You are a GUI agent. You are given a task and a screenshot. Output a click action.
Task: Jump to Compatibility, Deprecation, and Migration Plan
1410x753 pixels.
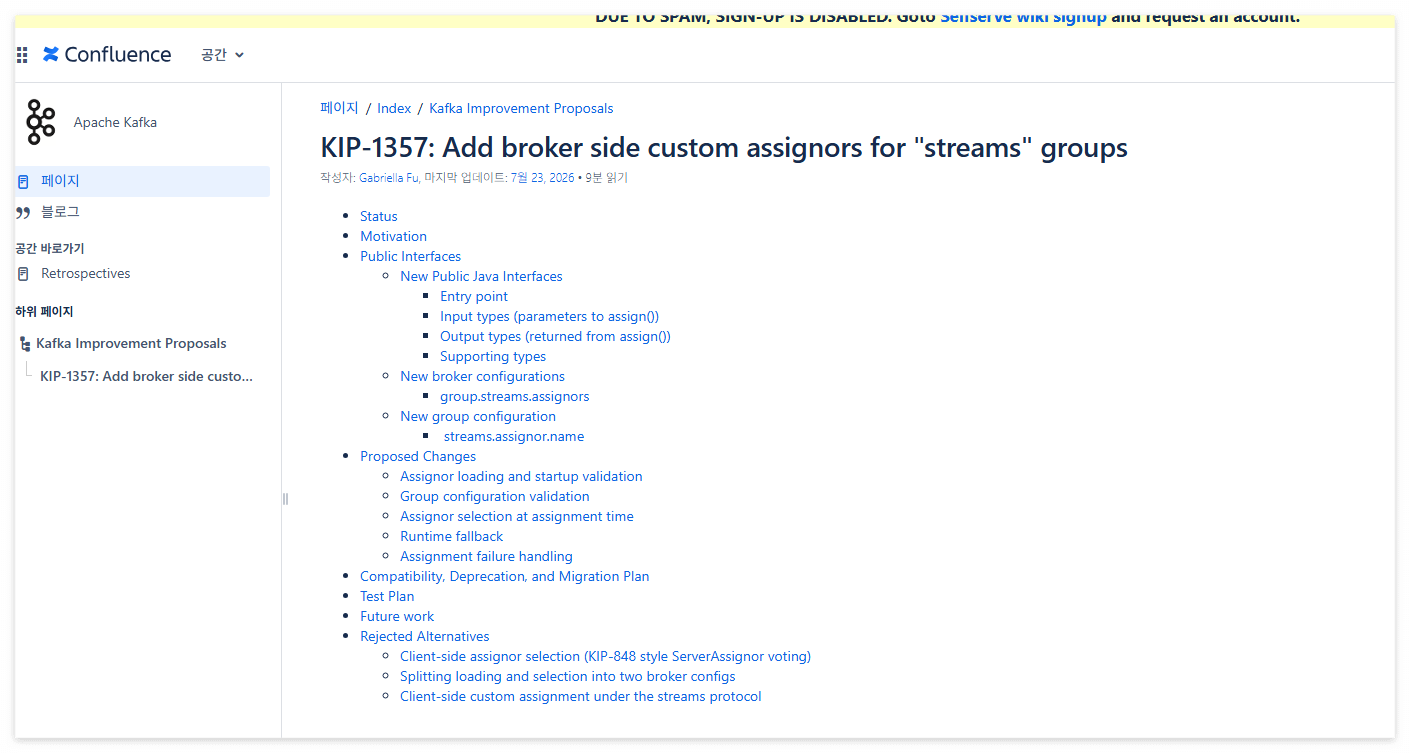[x=504, y=576]
